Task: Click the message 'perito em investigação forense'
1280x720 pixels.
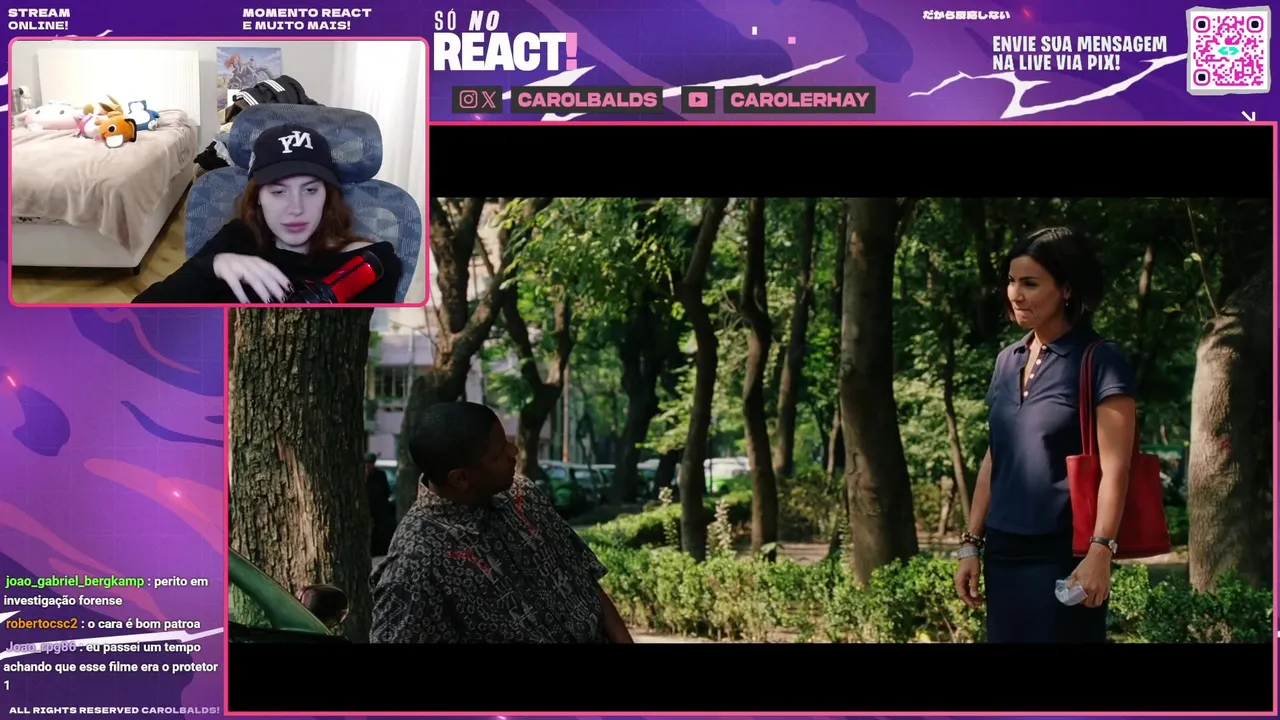Action: 107,591
